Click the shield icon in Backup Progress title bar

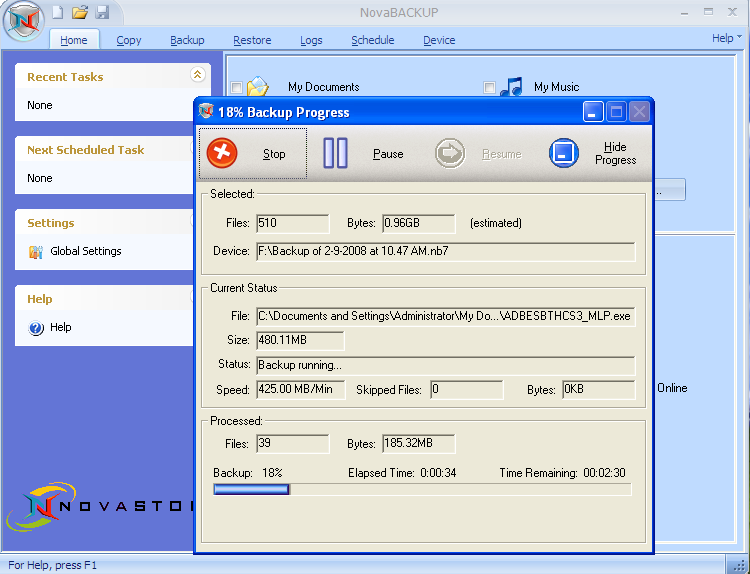206,111
